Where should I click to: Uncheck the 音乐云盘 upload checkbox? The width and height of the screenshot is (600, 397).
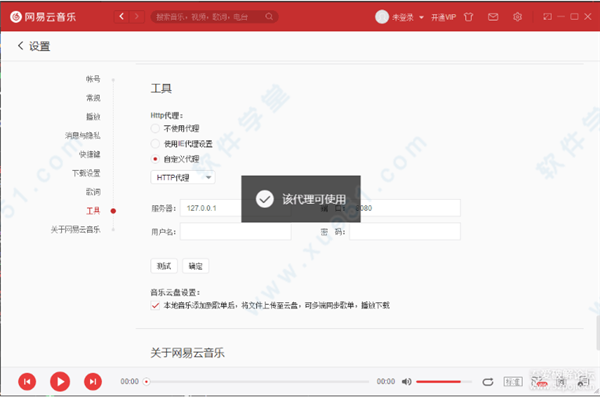(155, 306)
